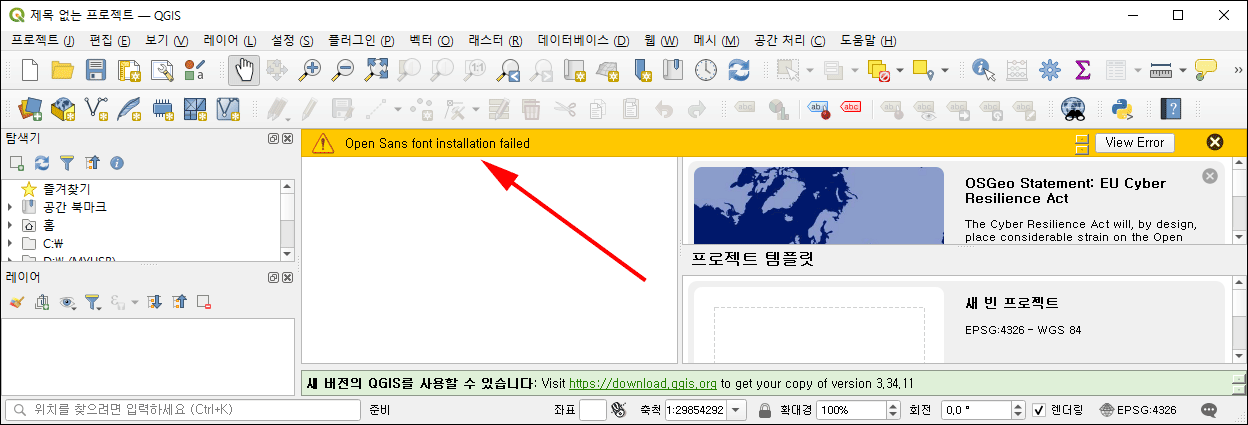Open a project with the yellow folder icon
This screenshot has width=1248, height=425.
pos(63,70)
